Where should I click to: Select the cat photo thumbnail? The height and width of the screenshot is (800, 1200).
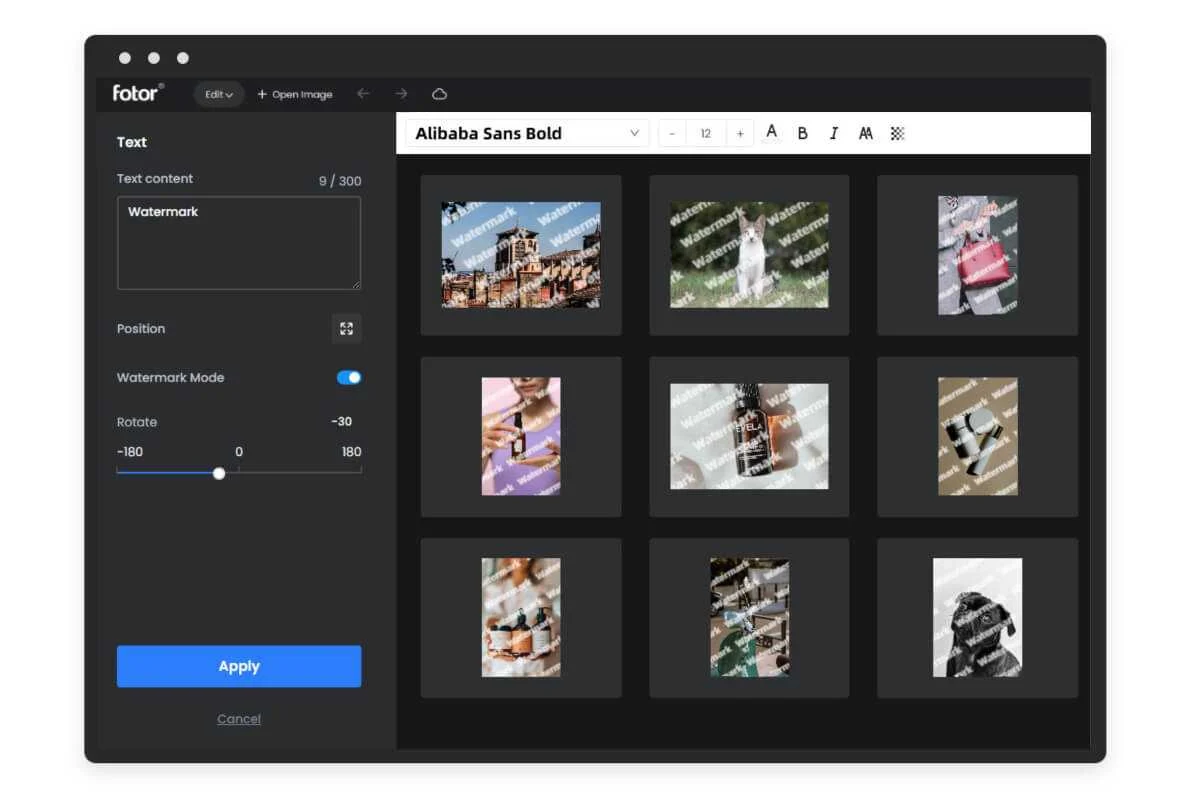point(748,254)
